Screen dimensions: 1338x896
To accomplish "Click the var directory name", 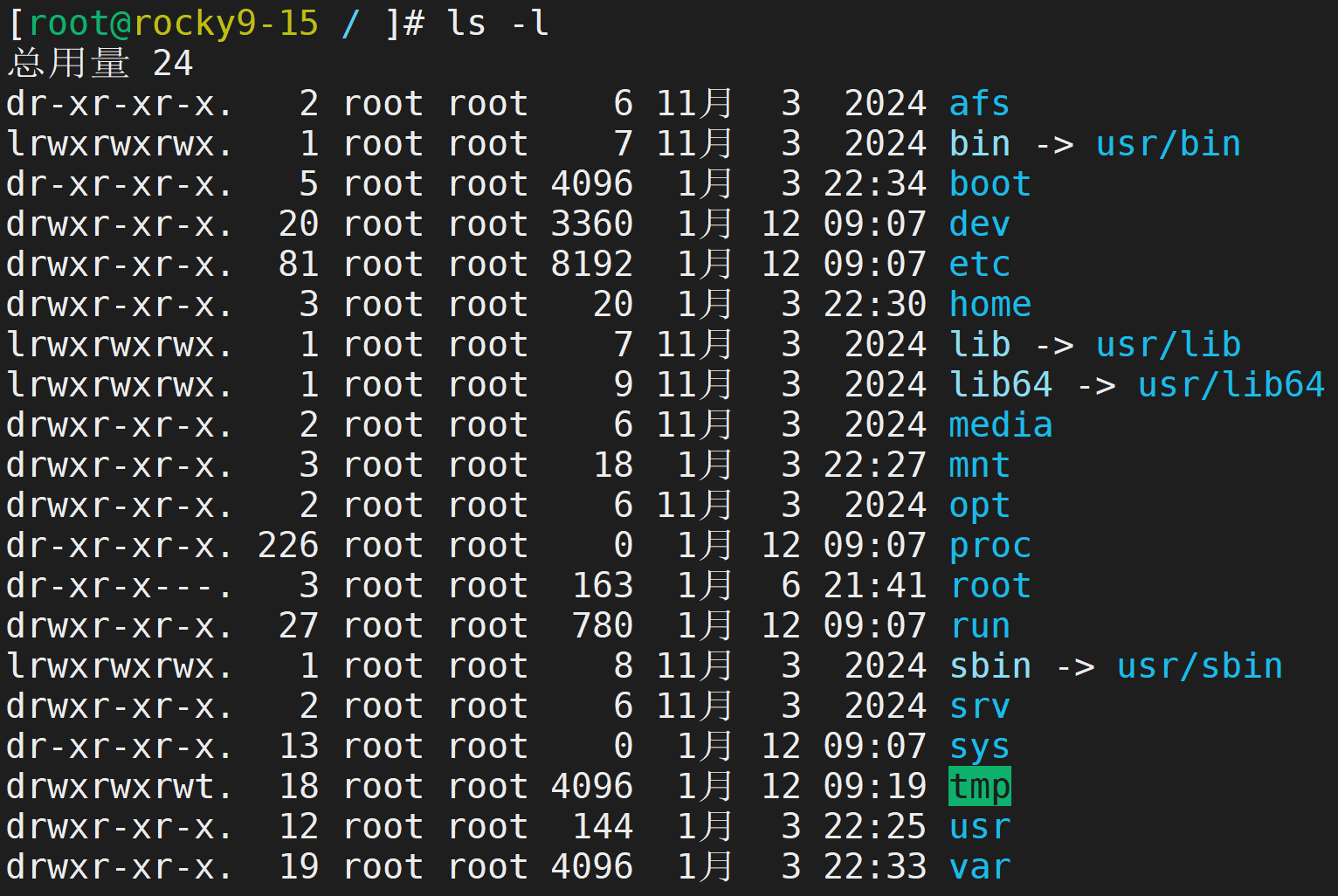I will pos(978,866).
